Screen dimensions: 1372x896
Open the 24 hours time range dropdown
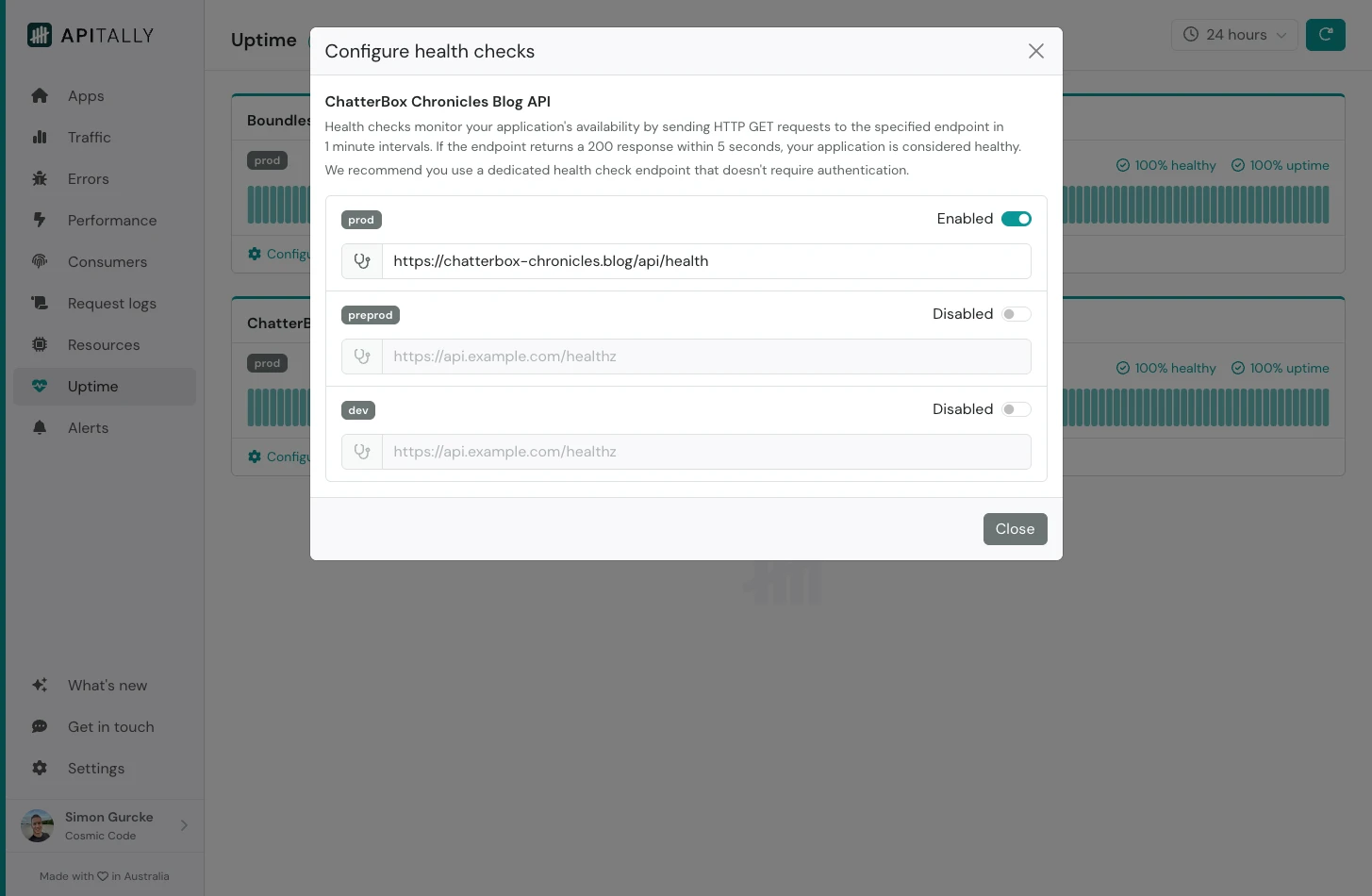1235,34
